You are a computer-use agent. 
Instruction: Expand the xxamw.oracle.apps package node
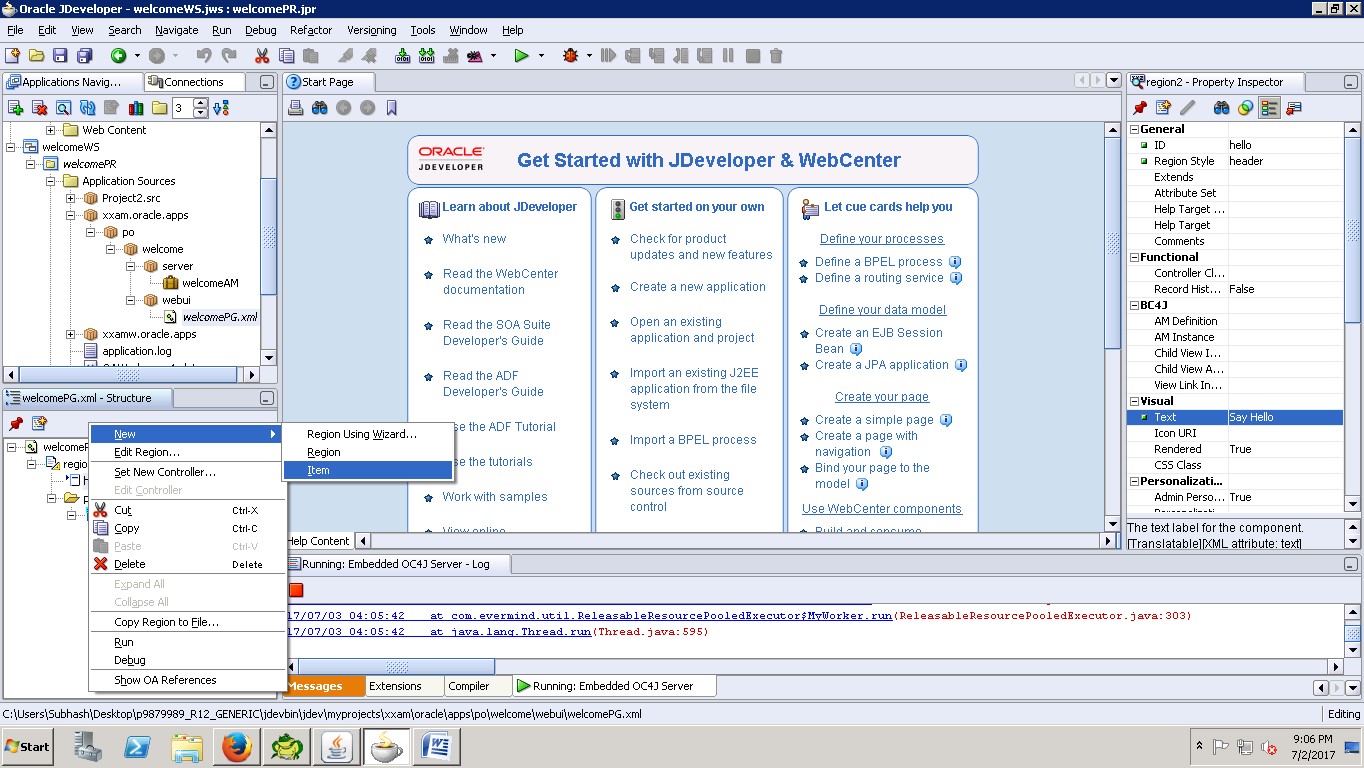point(71,334)
